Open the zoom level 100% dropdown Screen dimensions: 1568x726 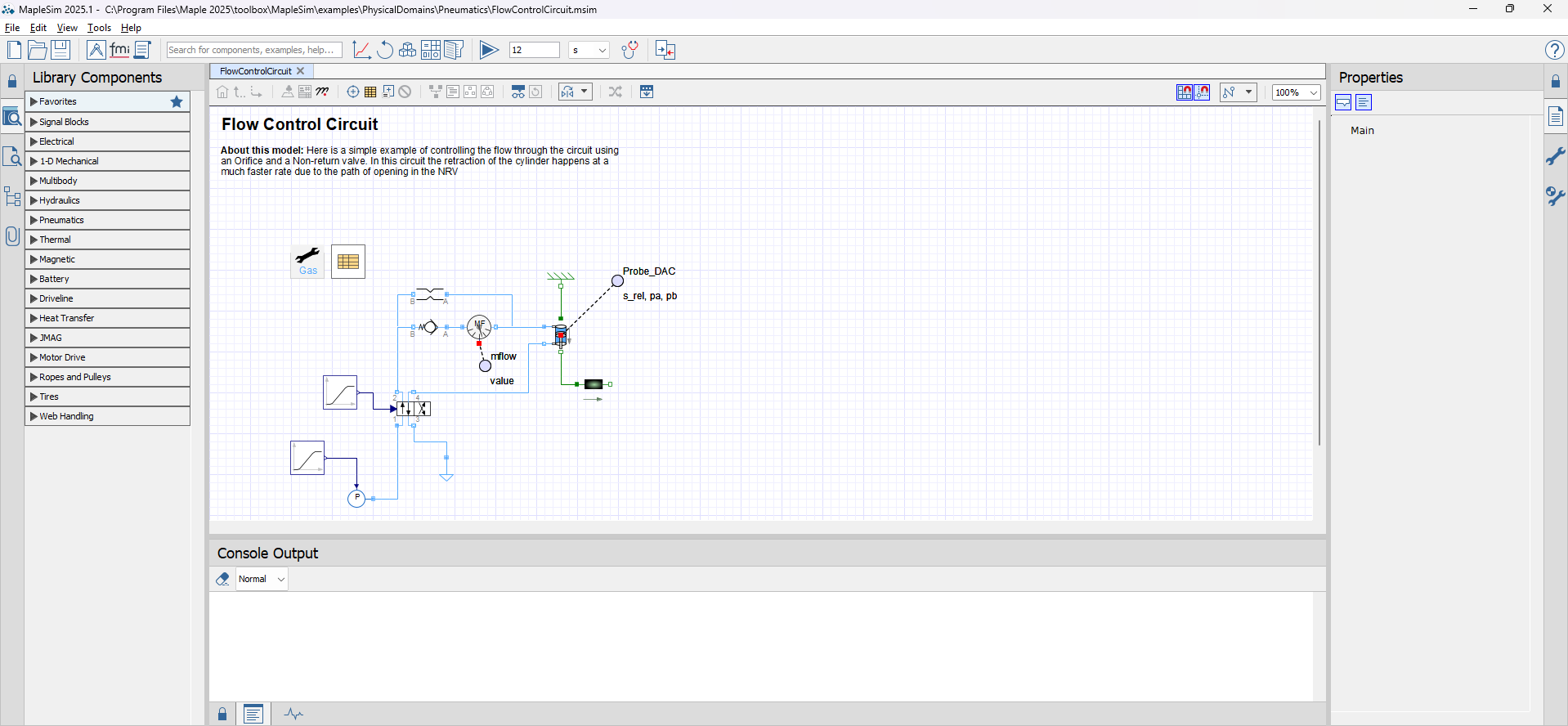[x=1296, y=92]
